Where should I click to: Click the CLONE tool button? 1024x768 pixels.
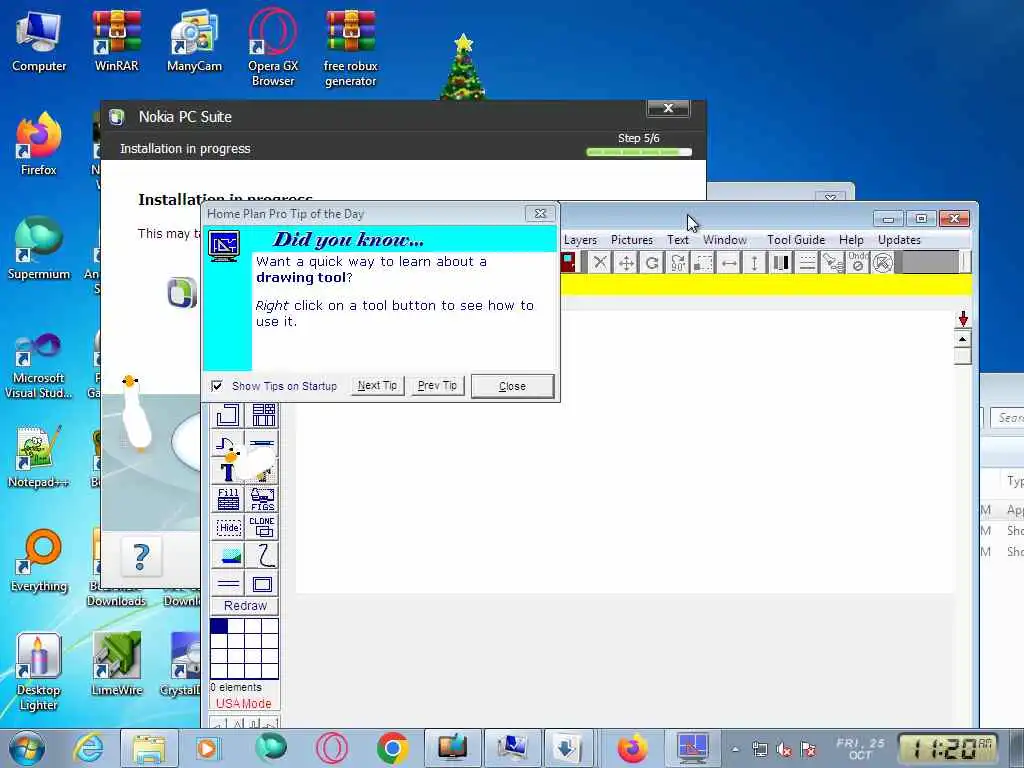[263, 527]
